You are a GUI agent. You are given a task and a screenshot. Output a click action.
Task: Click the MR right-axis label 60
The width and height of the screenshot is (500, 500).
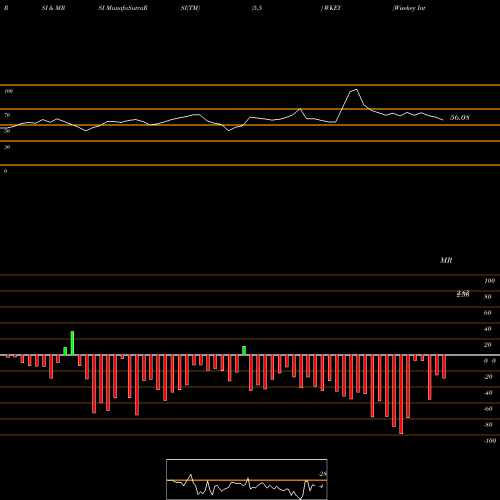pos(488,313)
